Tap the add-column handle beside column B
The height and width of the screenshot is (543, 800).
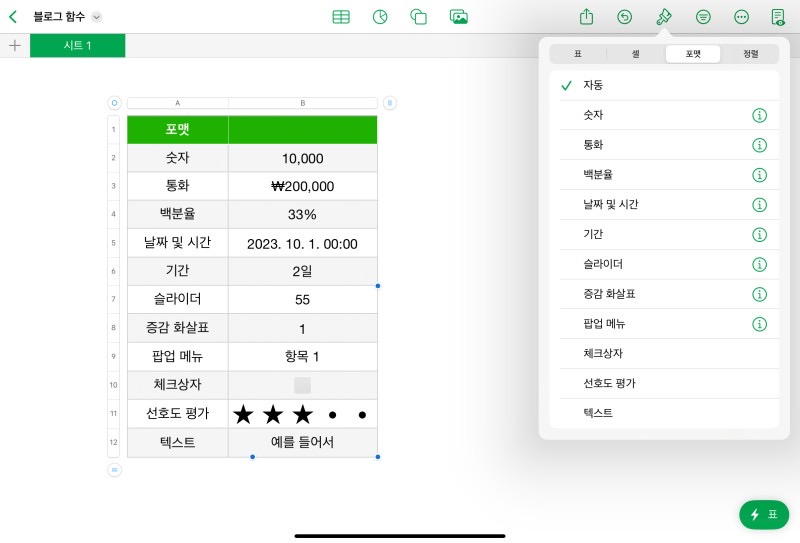(x=390, y=103)
